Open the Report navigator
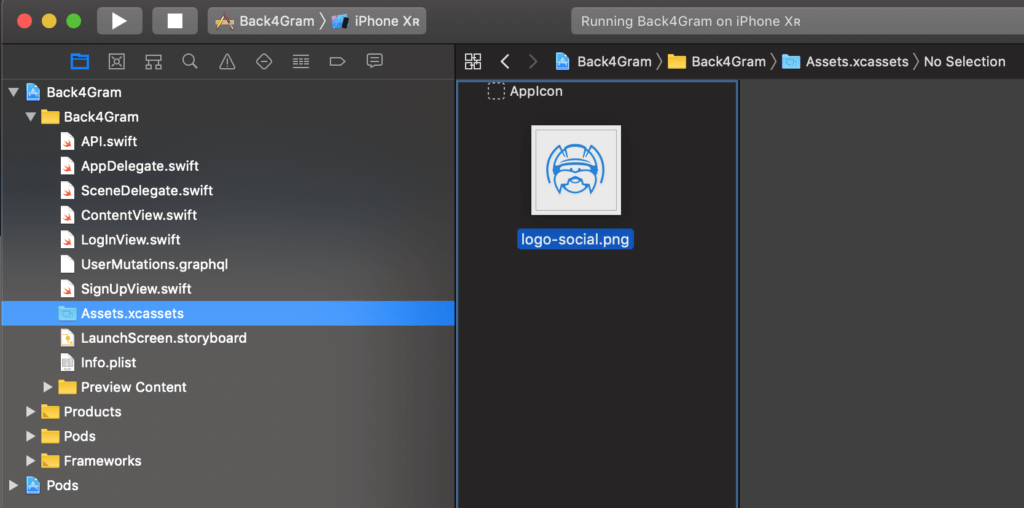Screen dimensions: 1024x508 pyautogui.click(x=374, y=61)
